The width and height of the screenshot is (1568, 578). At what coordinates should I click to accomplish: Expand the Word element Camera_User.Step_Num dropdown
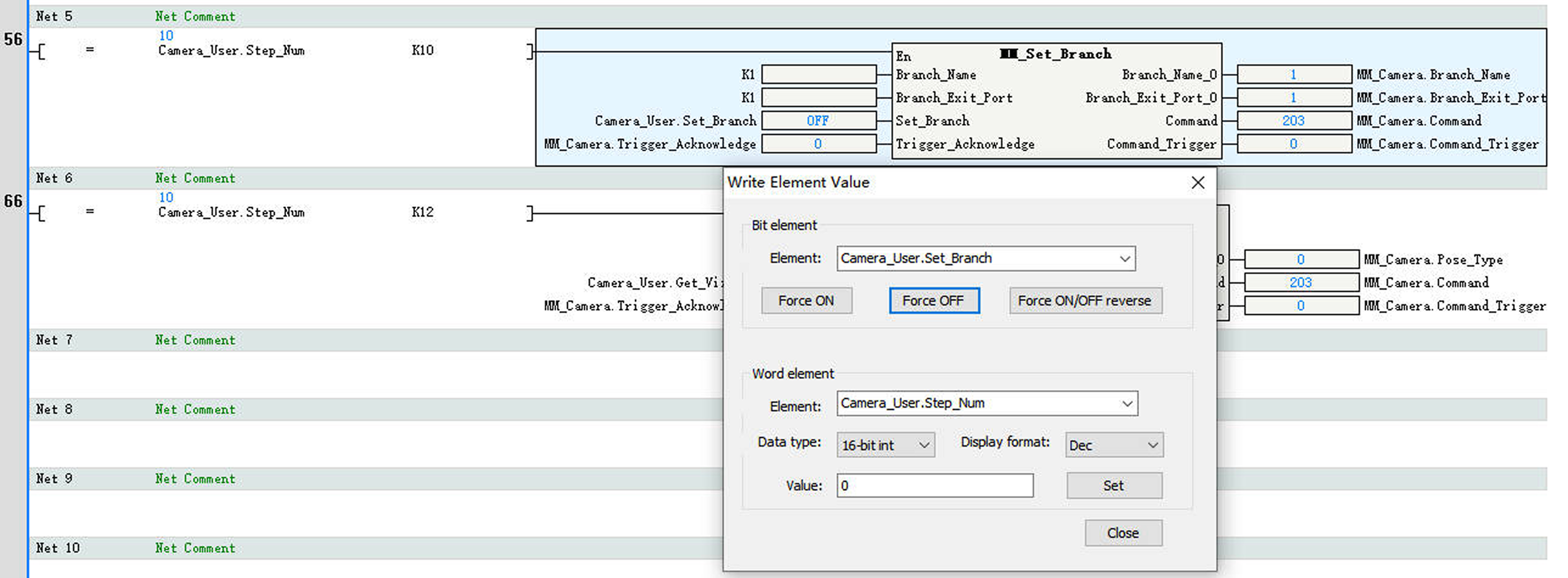pyautogui.click(x=1126, y=404)
